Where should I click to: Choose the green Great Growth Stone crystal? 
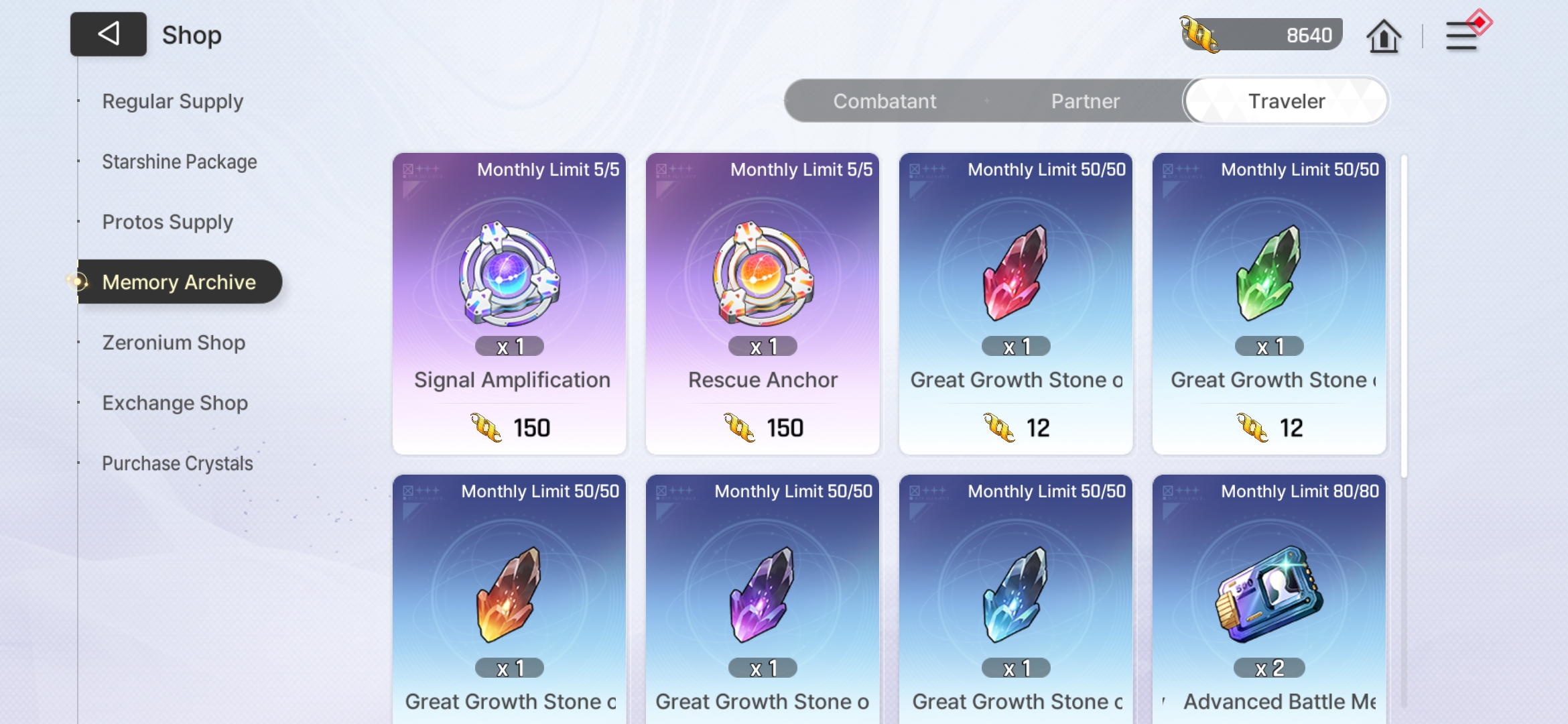pyautogui.click(x=1268, y=273)
